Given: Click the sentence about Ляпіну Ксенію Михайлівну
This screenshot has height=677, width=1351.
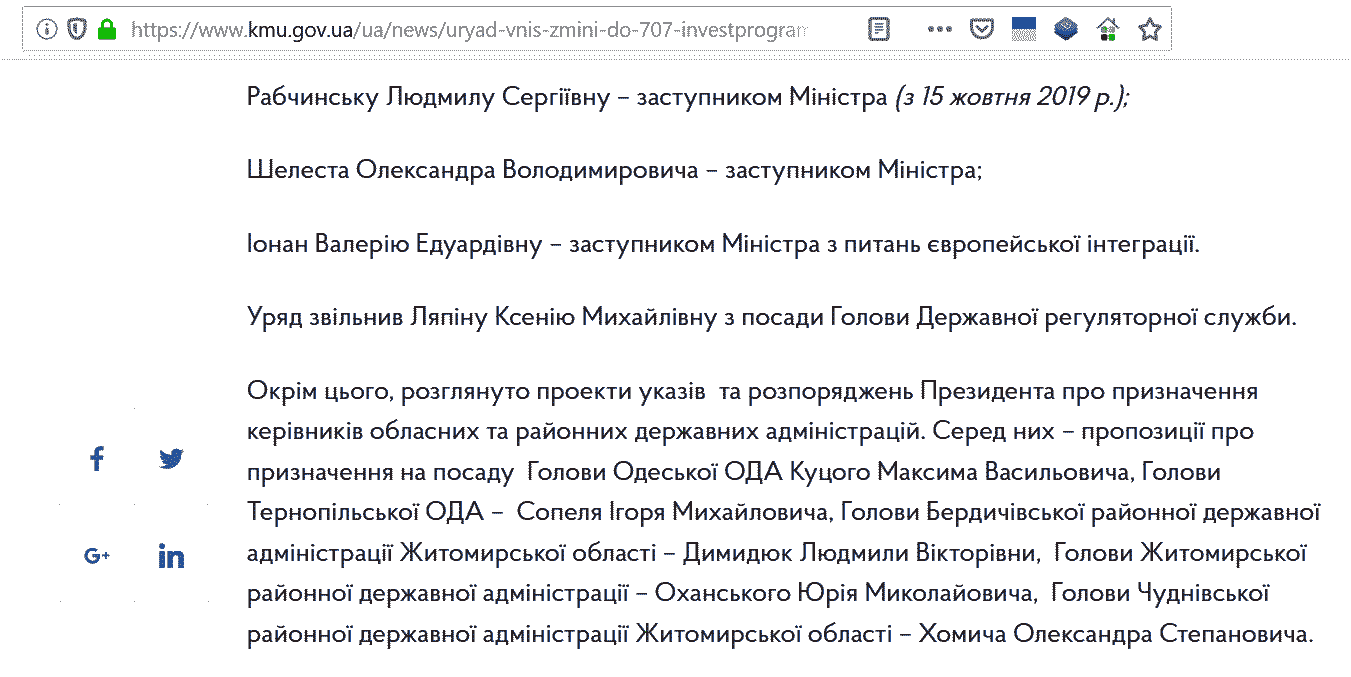Looking at the screenshot, I should [x=771, y=319].
